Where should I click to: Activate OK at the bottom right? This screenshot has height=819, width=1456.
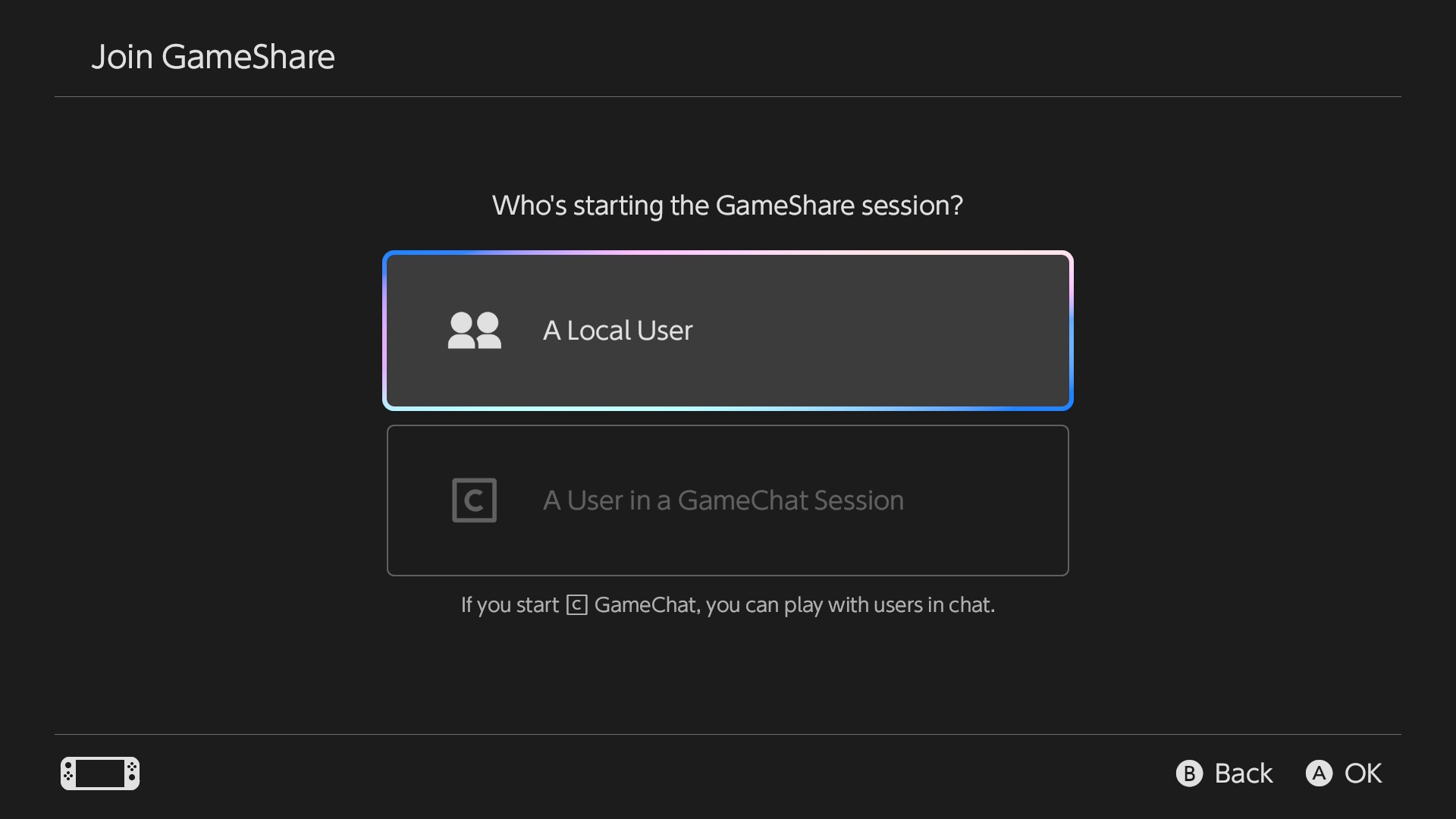(1343, 773)
